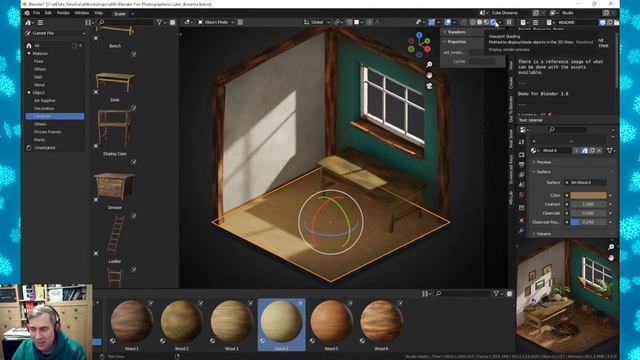Select the Desk asset thumbnail

tap(115, 82)
